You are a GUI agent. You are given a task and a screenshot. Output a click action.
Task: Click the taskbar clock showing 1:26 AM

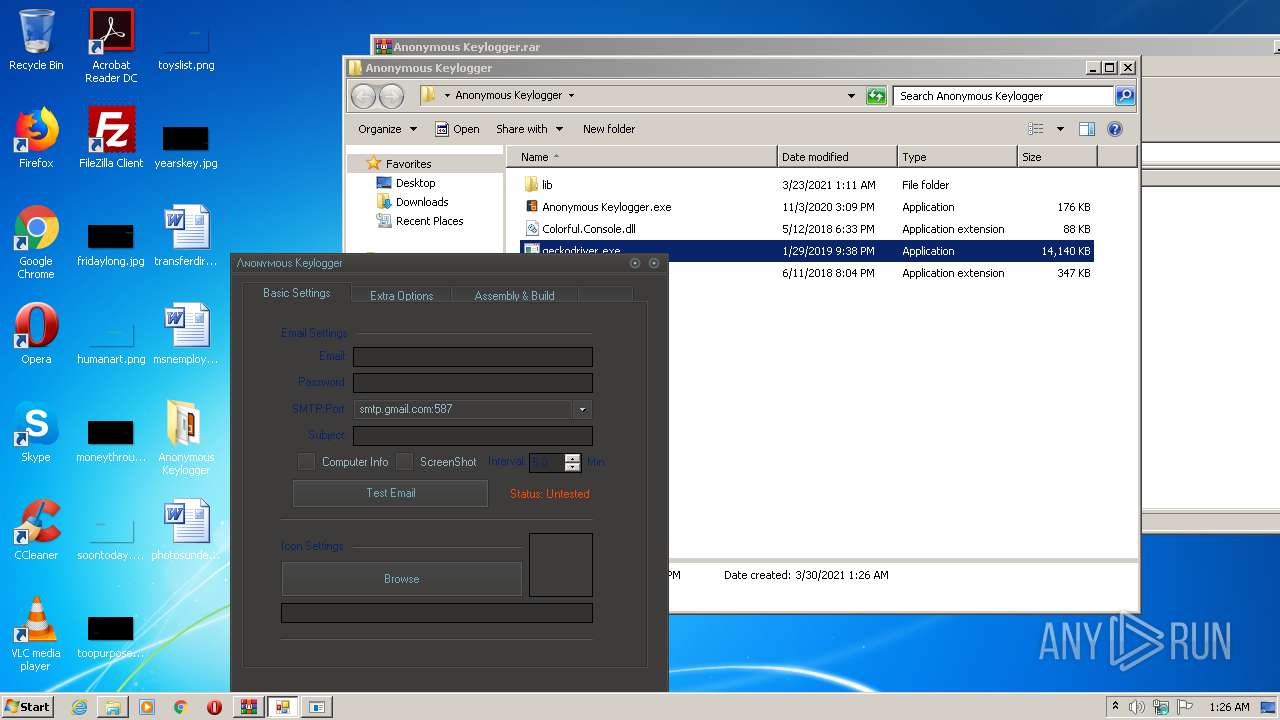[1229, 707]
